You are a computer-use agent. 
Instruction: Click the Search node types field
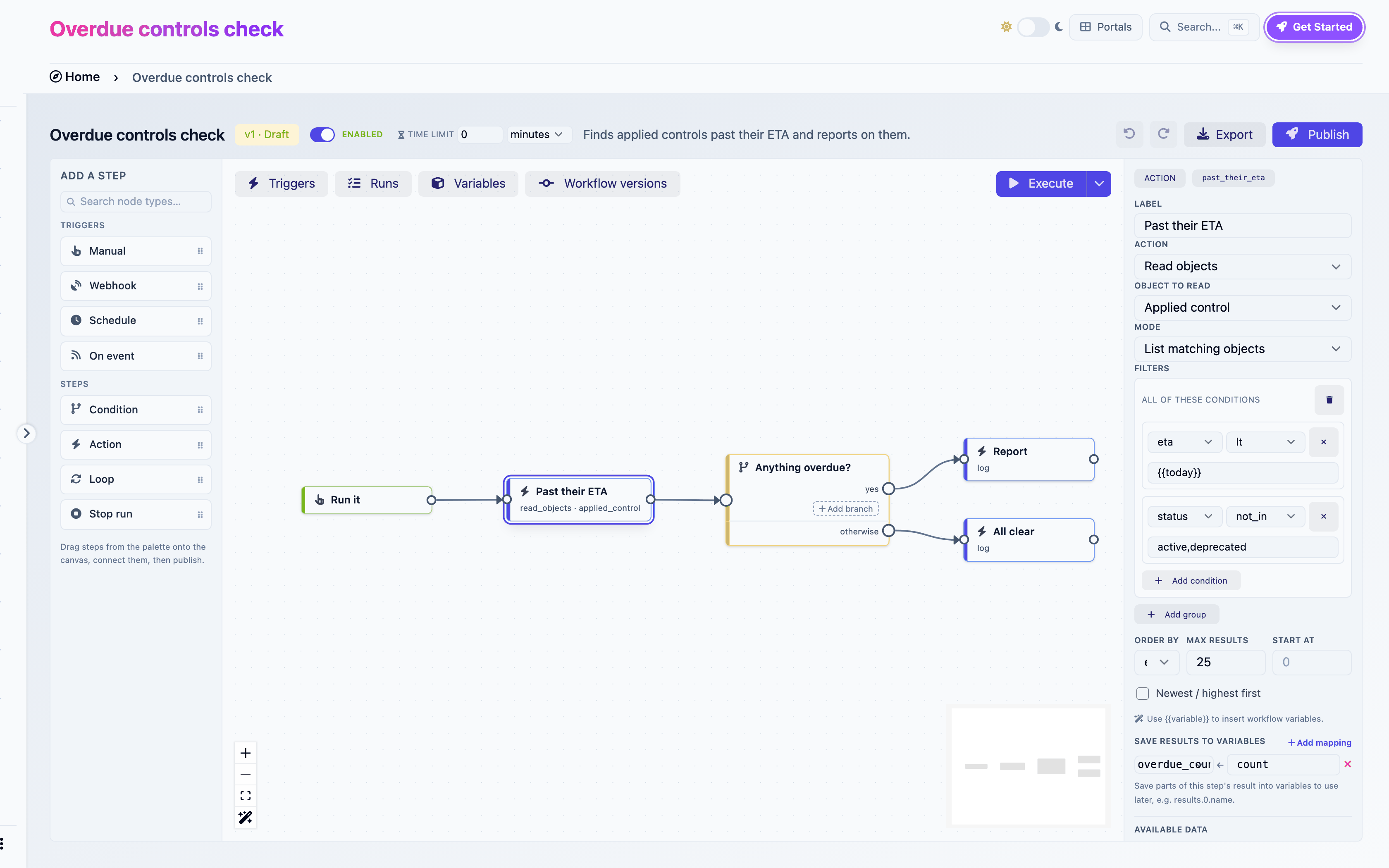136,202
